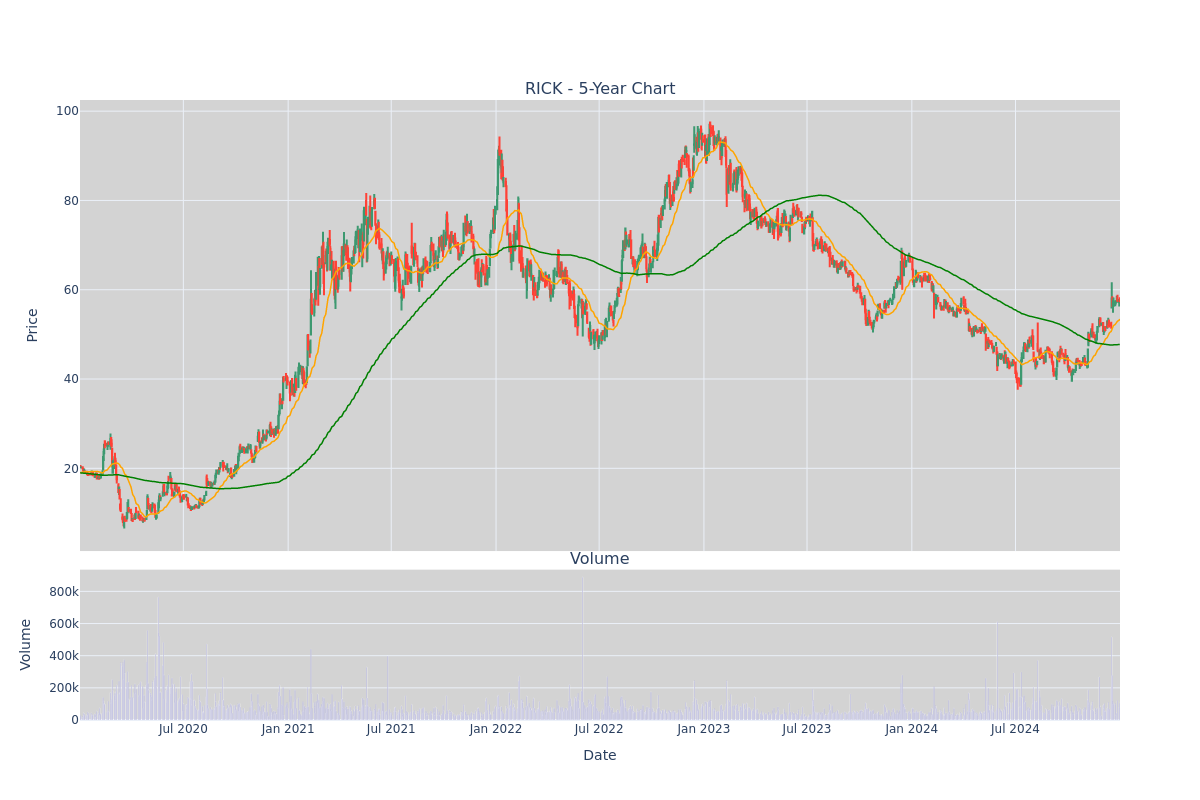Click the chart title 'RICK - 5-Year Chart'
The height and width of the screenshot is (800, 1200).
click(600, 89)
